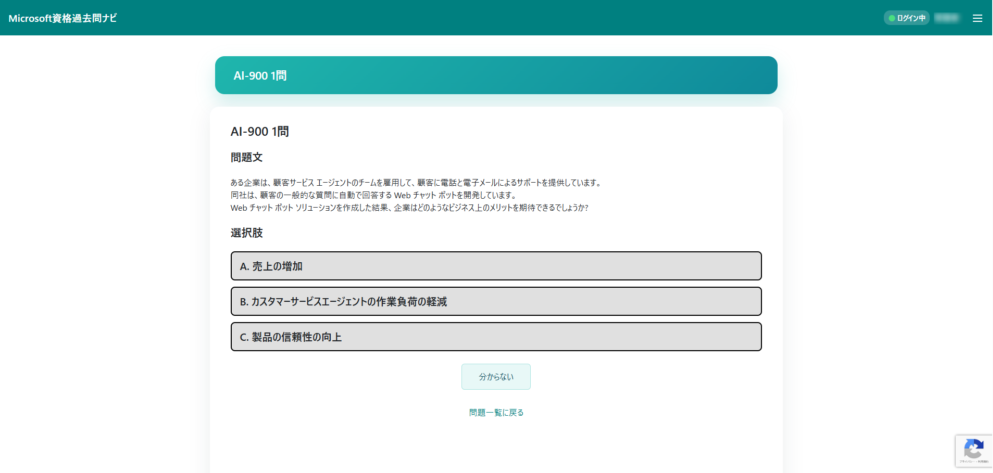The height and width of the screenshot is (473, 993).
Task: Click the 問題文 section heading
Action: click(246, 157)
